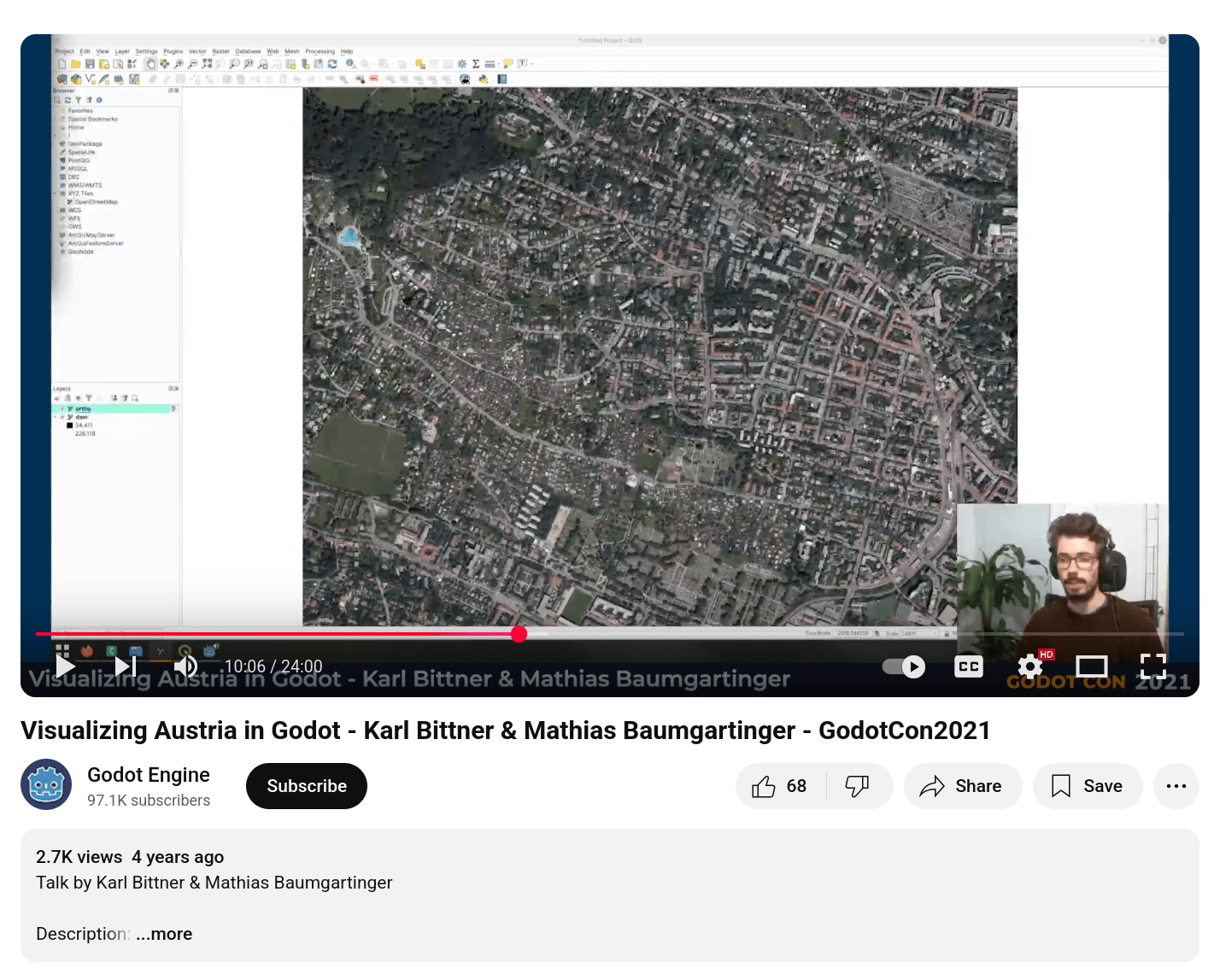
Task: Toggle the autoplay switch
Action: [904, 666]
